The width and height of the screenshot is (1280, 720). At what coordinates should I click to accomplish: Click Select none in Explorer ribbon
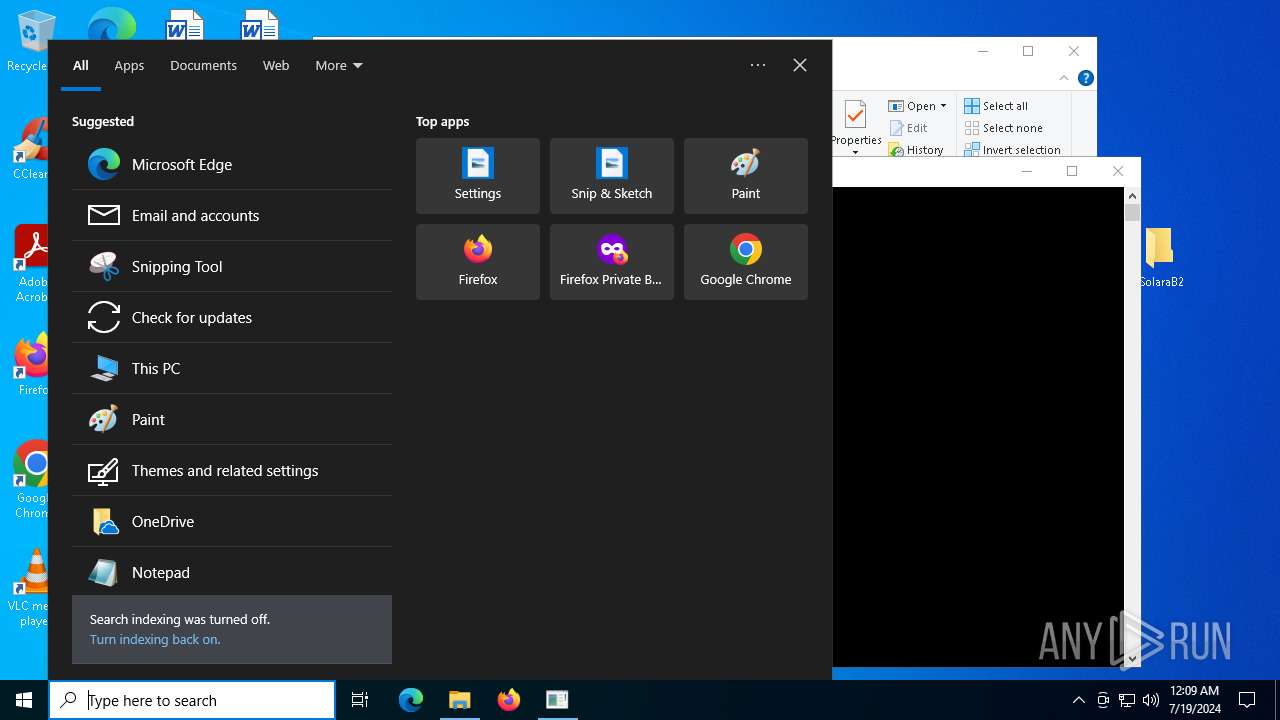click(x=1003, y=128)
